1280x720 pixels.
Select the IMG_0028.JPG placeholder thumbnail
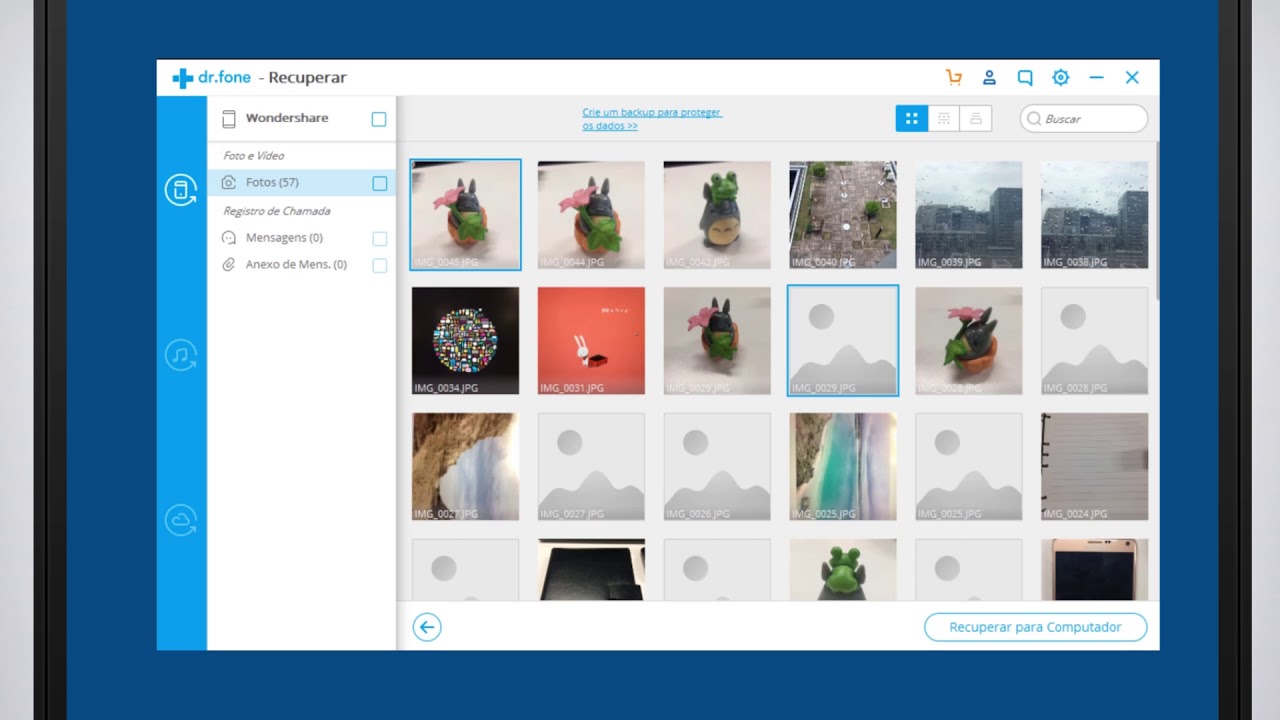[x=1095, y=341]
